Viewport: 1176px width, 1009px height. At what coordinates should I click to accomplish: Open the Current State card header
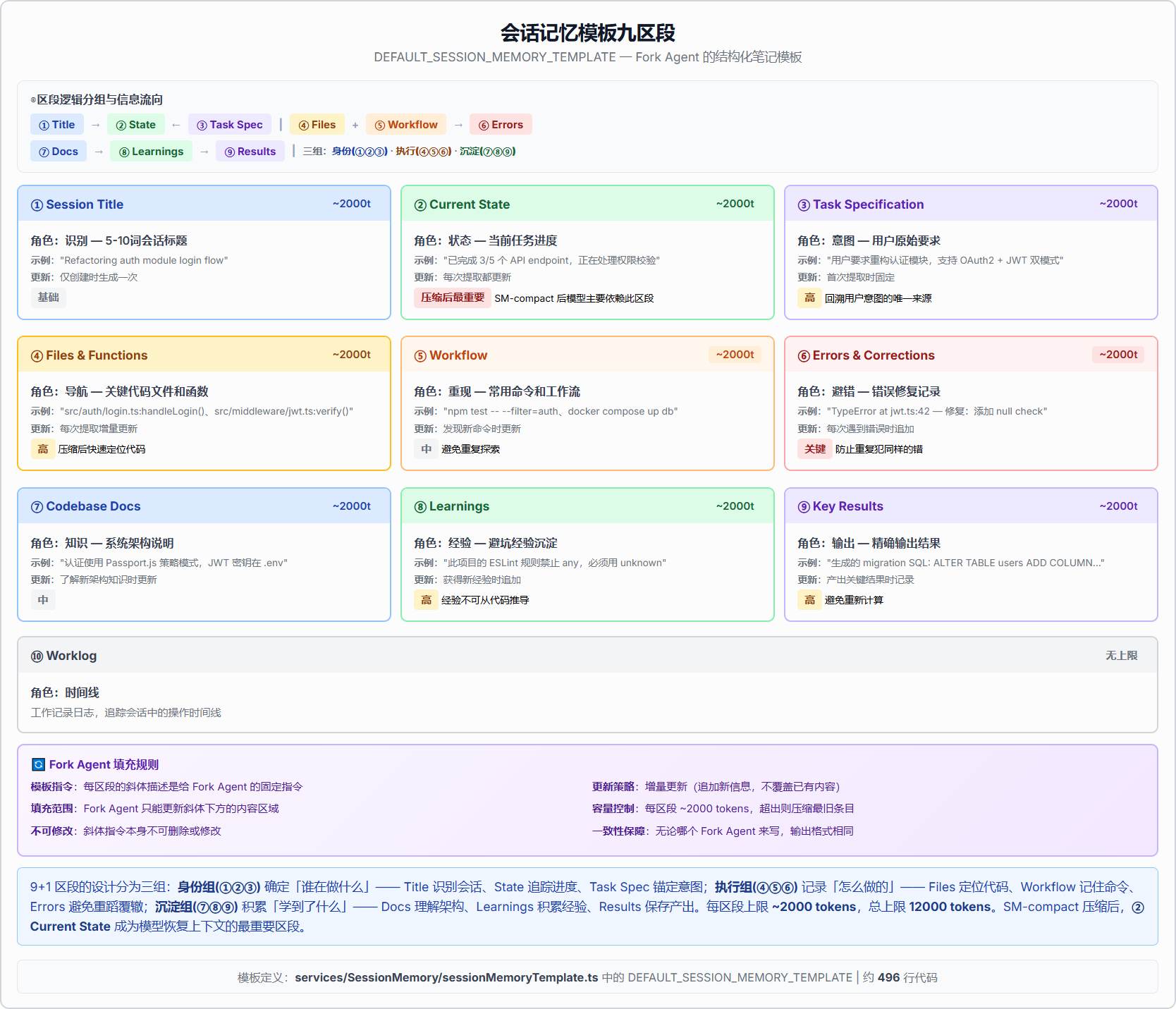point(587,204)
